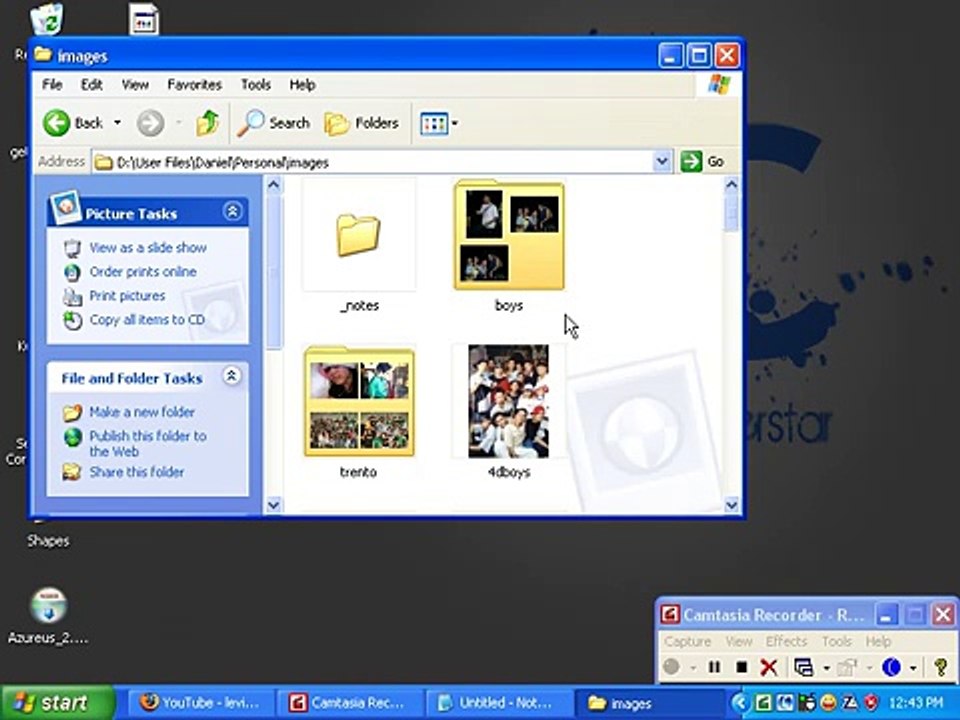Open the Help menu in Camtasia Recorder

click(878, 641)
